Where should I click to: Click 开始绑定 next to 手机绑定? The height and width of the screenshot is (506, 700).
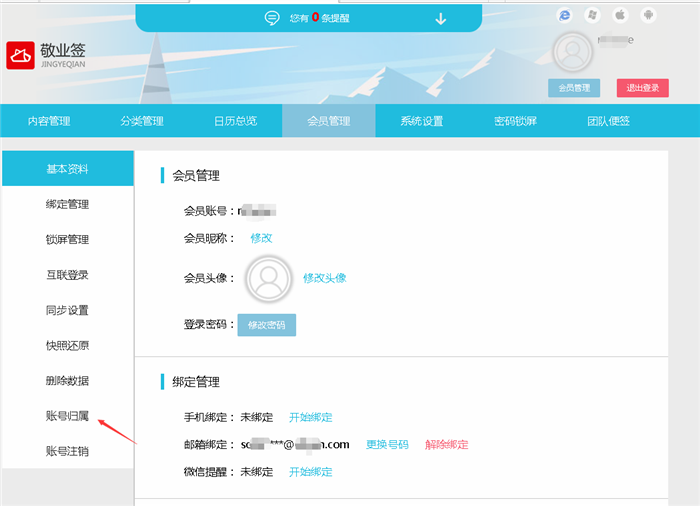pyautogui.click(x=310, y=417)
